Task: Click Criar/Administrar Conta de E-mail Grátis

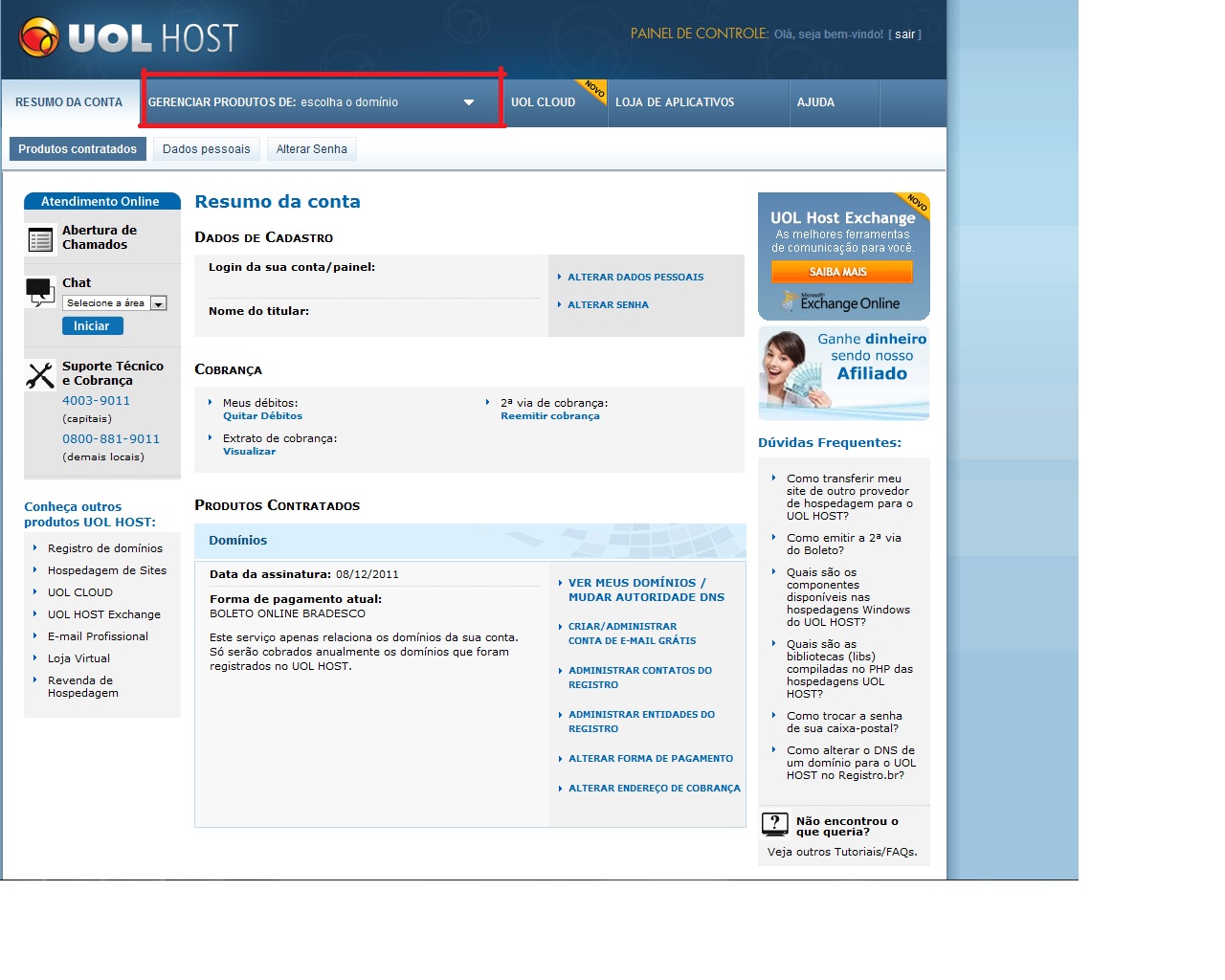Action: pyautogui.click(x=632, y=634)
